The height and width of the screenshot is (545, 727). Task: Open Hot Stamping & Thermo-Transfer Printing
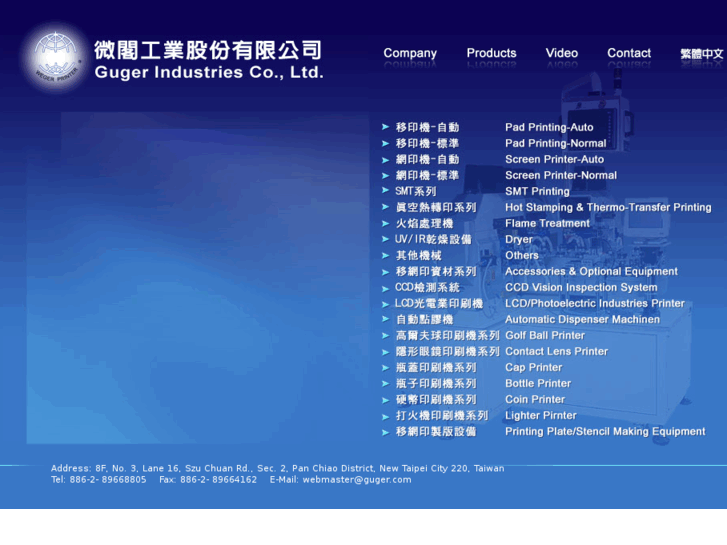pos(608,207)
